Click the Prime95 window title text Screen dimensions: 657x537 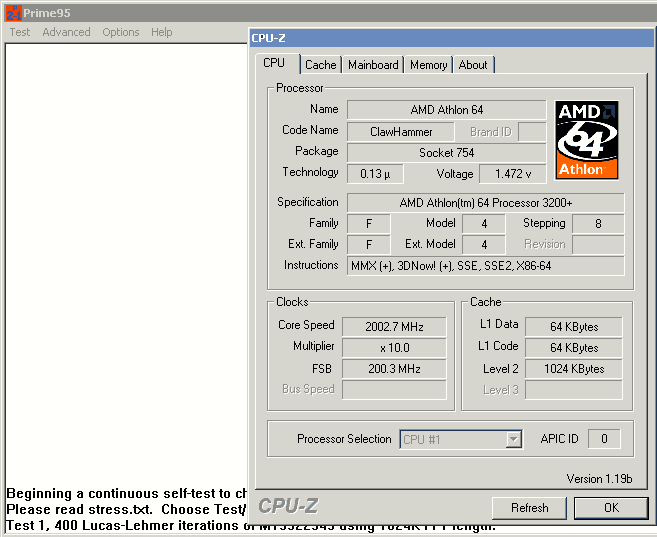(47, 13)
